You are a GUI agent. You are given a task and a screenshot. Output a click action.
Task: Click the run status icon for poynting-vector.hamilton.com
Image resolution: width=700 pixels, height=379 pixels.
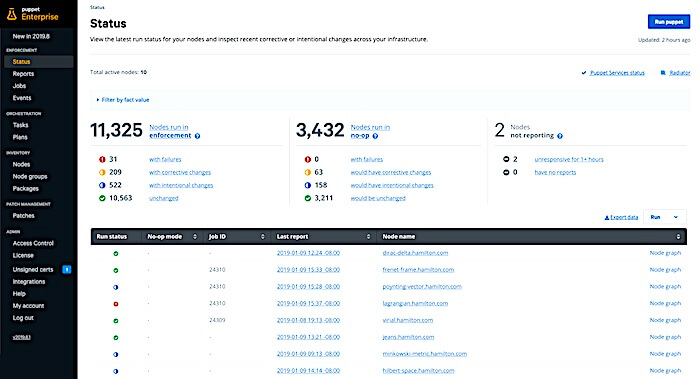[x=116, y=287]
